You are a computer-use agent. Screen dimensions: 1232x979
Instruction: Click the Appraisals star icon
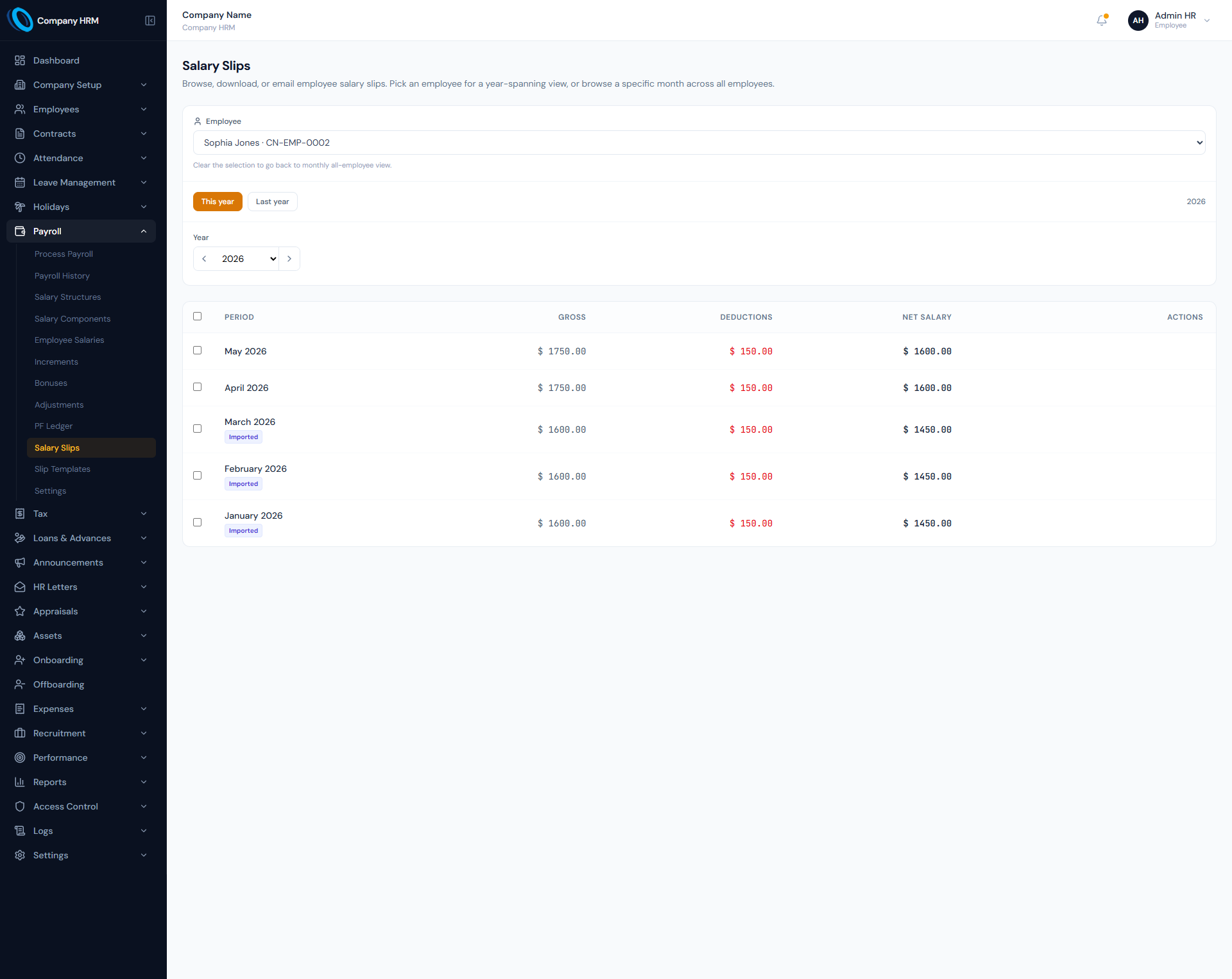point(20,611)
